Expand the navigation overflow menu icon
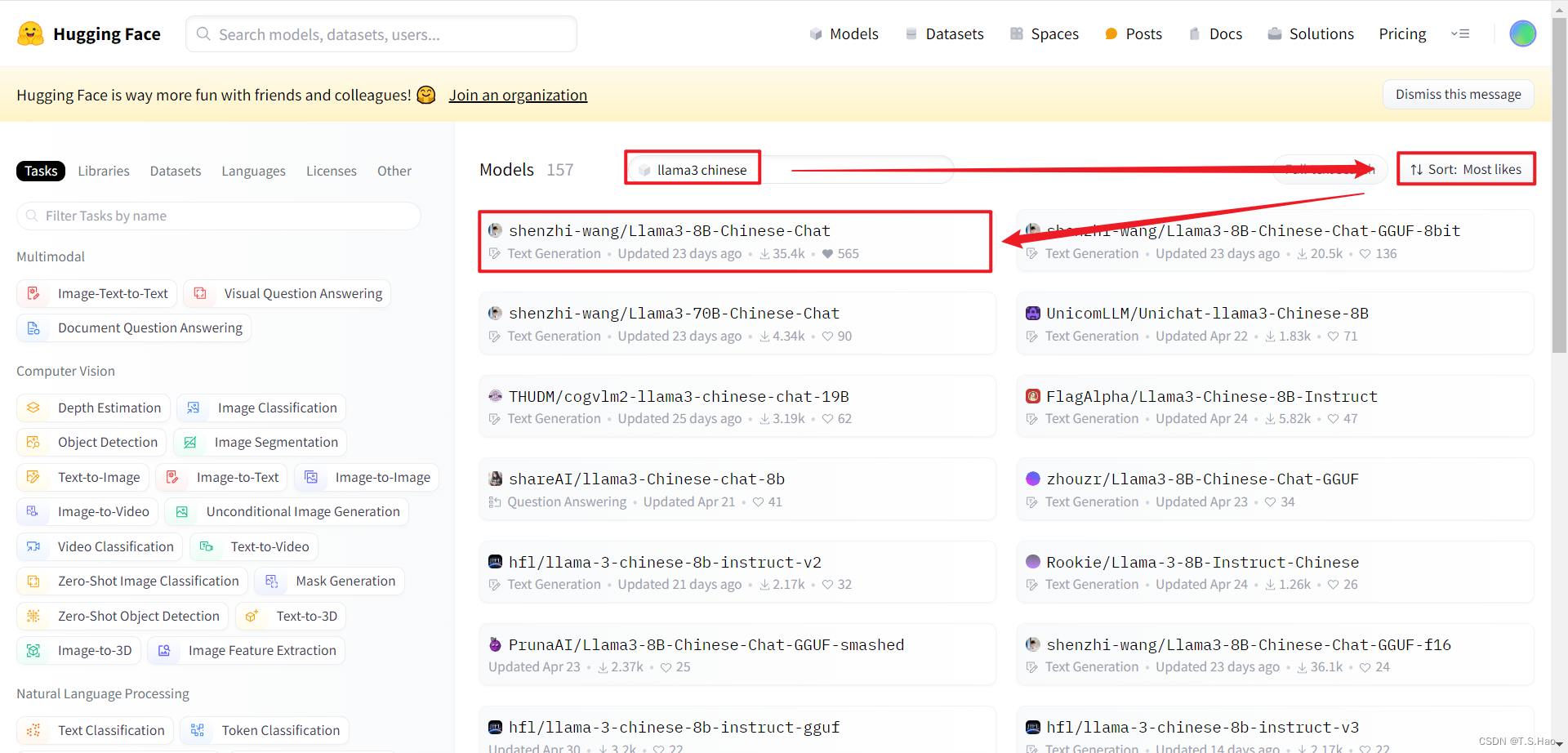The image size is (1568, 753). tap(1460, 33)
